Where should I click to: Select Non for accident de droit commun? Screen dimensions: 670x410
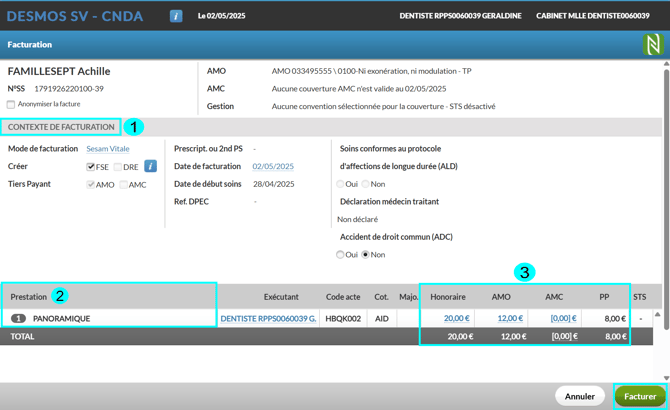(x=366, y=255)
